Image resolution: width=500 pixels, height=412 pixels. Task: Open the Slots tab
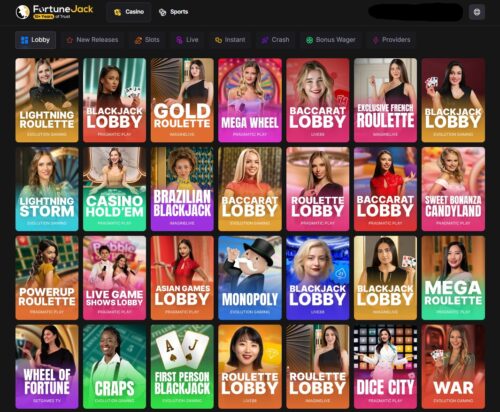coord(147,40)
